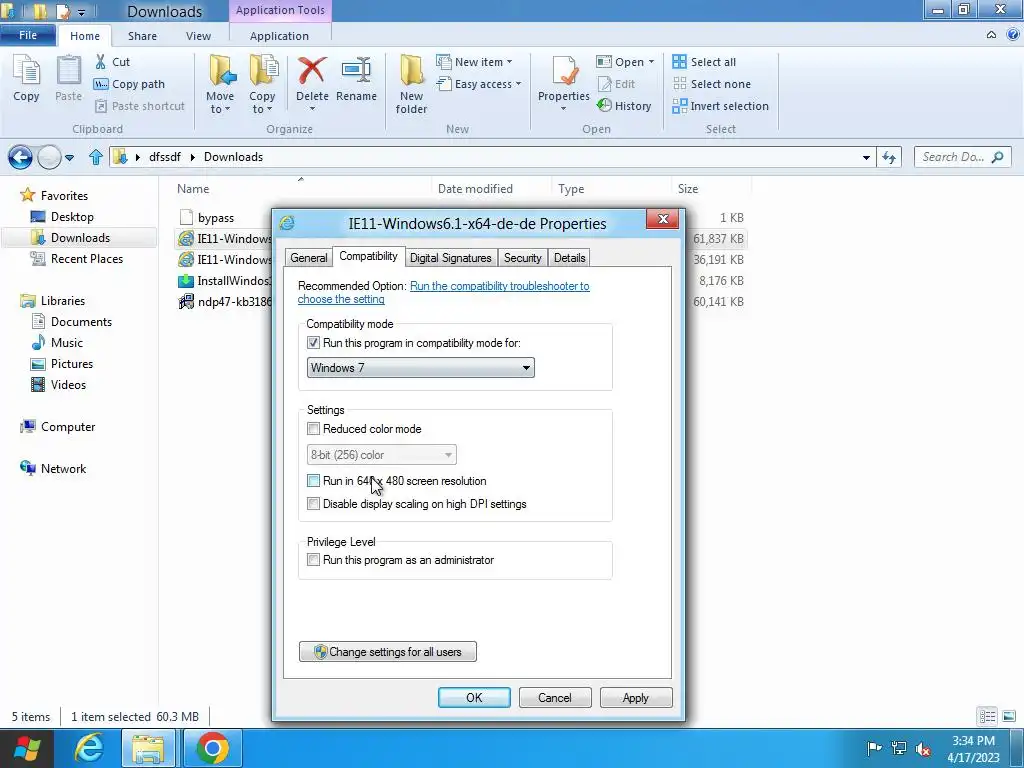Create a New folder
This screenshot has width=1024, height=768.
(x=411, y=84)
